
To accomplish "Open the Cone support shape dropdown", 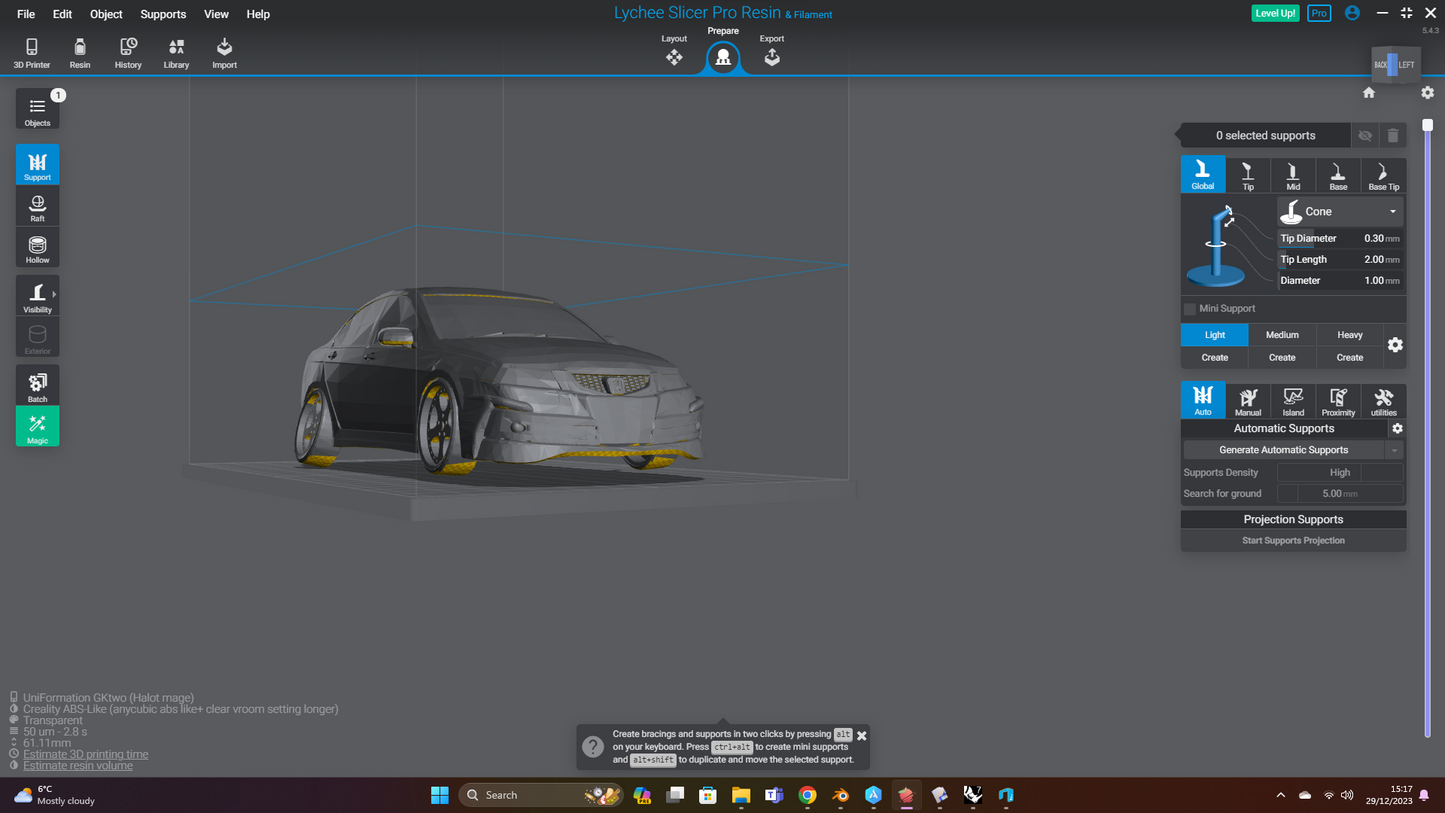I will 1339,211.
